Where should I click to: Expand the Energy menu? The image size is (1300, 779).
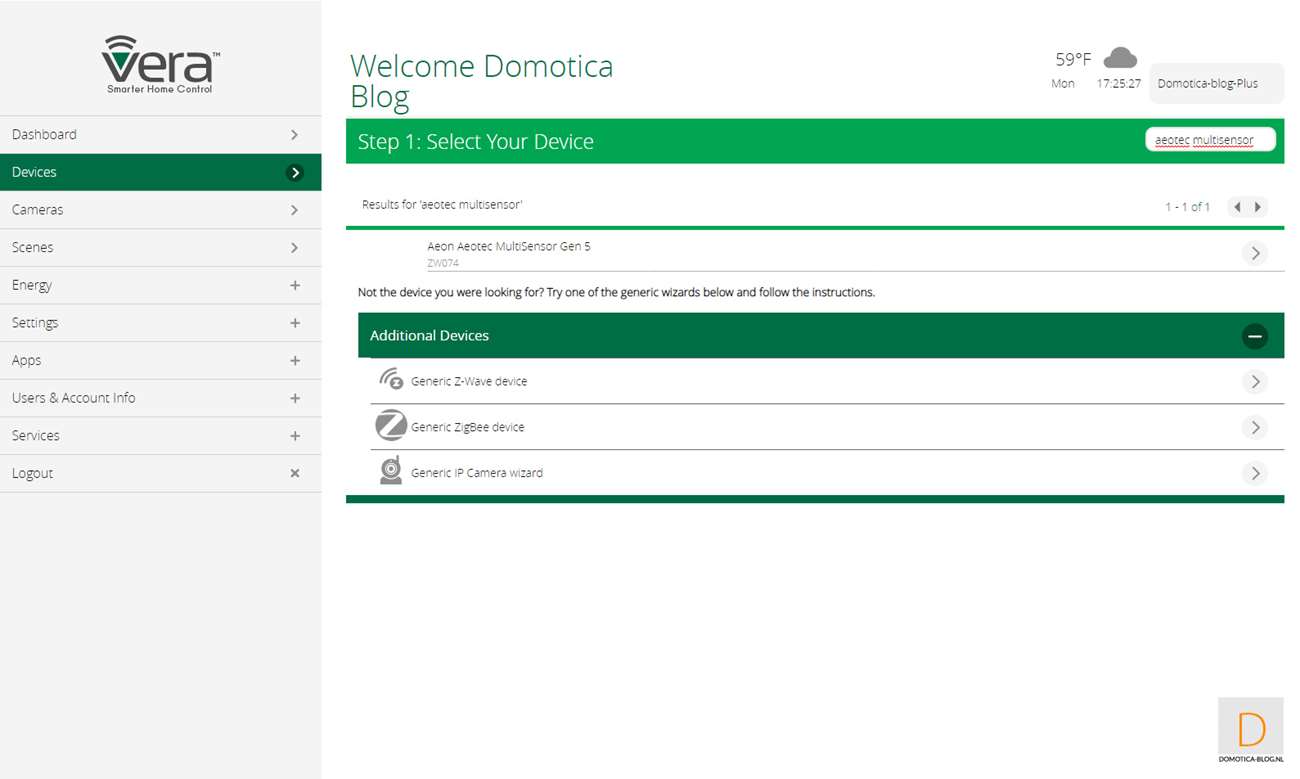click(294, 285)
